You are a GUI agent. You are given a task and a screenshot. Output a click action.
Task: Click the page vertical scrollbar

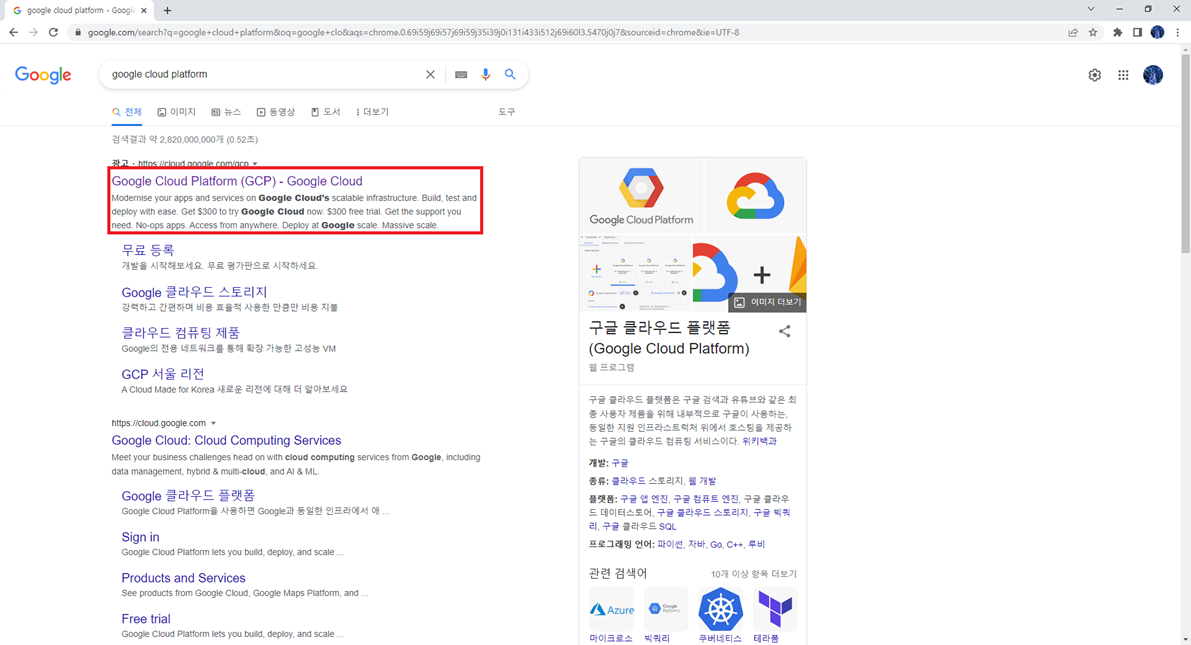[x=1185, y=153]
